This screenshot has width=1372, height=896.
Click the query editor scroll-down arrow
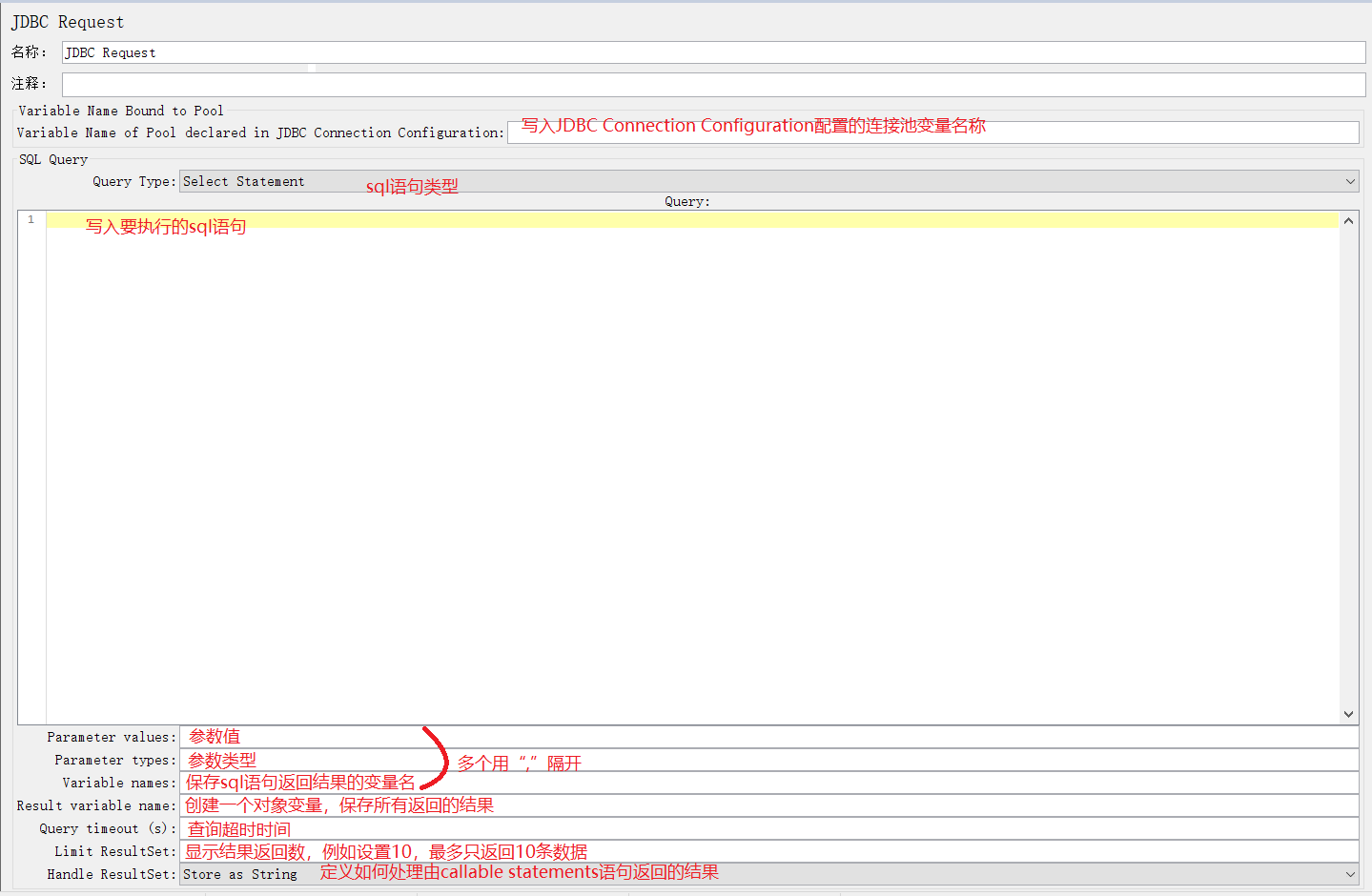(x=1348, y=714)
